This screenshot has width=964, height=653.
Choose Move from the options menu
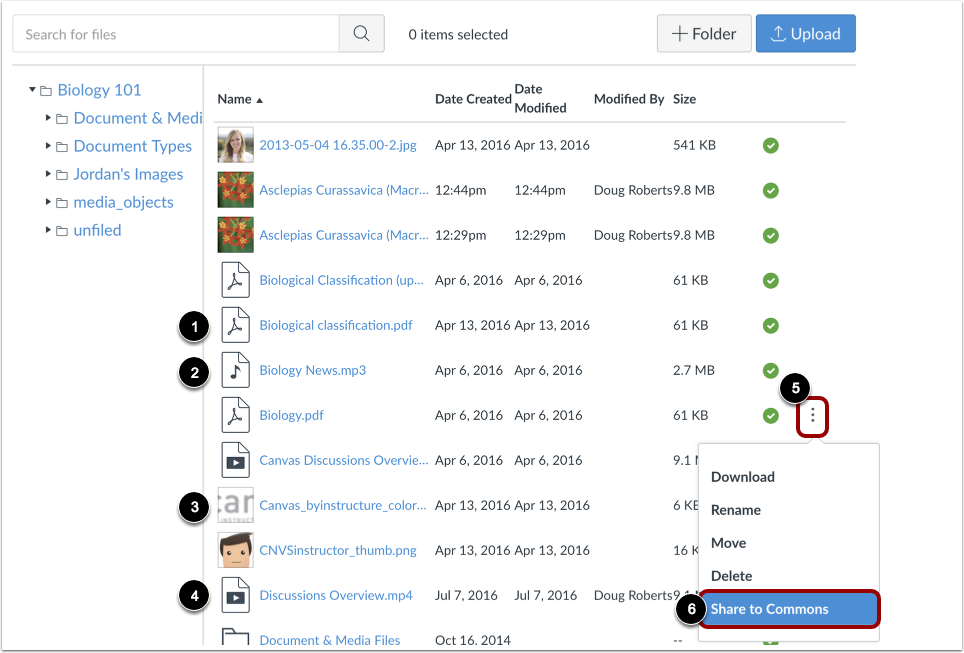(x=729, y=543)
